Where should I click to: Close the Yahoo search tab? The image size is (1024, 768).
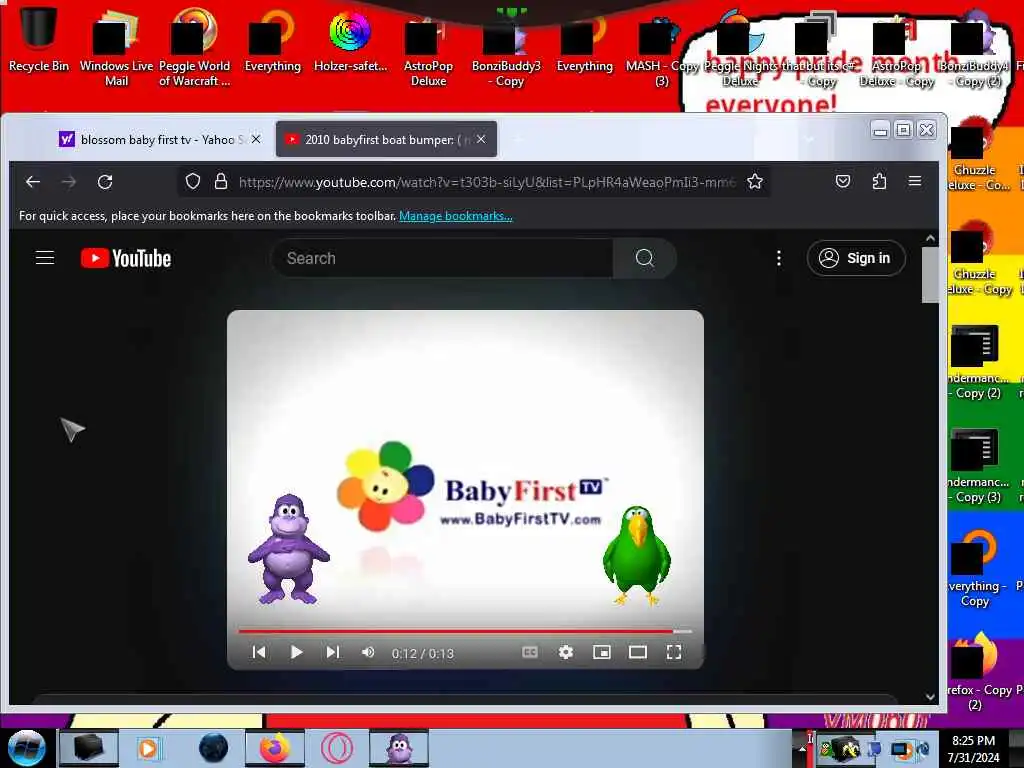pos(256,139)
